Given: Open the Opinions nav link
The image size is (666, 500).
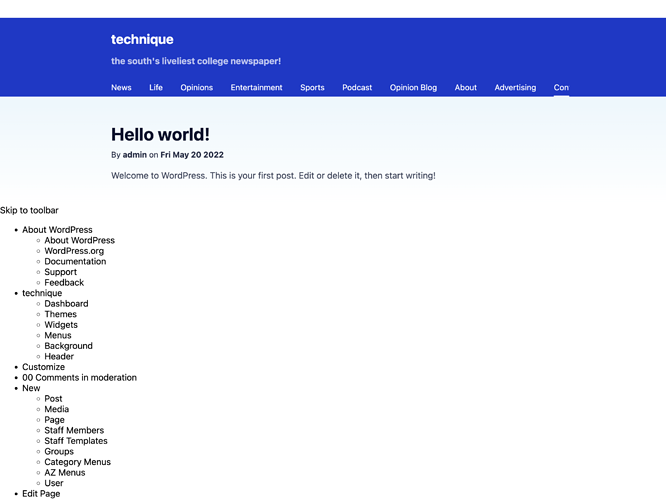Looking at the screenshot, I should (196, 88).
